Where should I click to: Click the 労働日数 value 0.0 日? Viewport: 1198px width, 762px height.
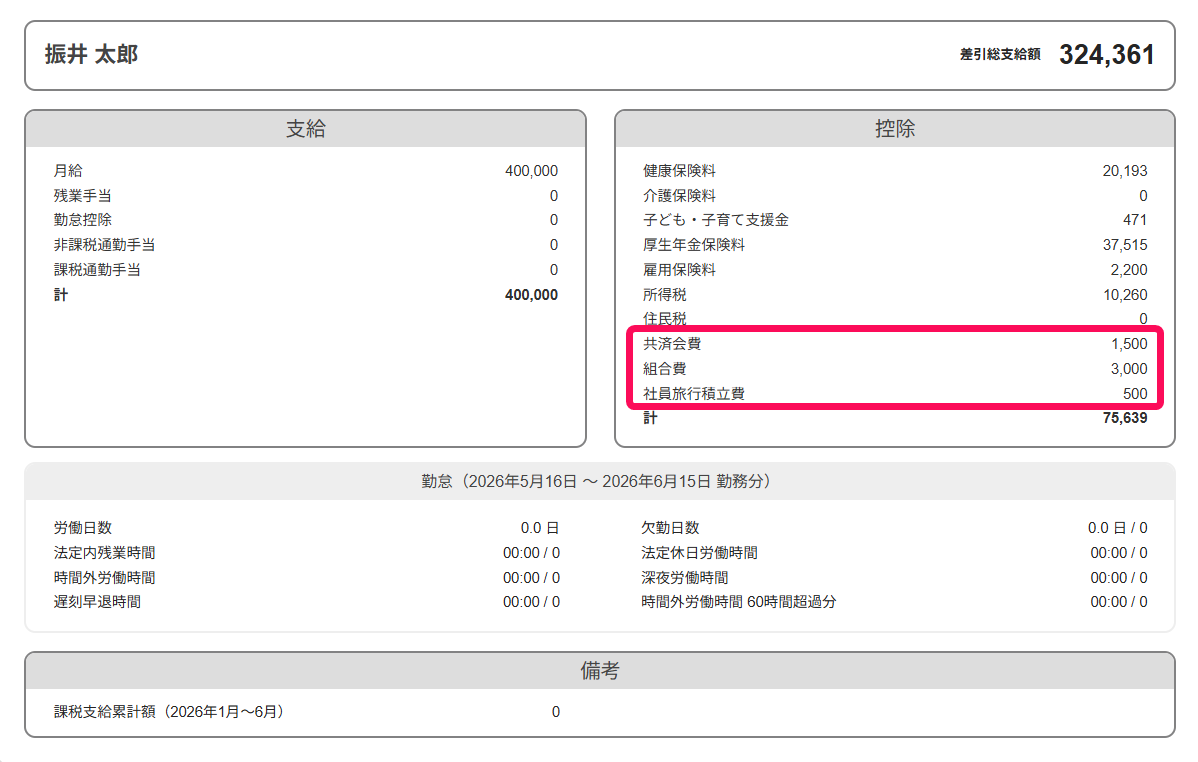coord(539,528)
